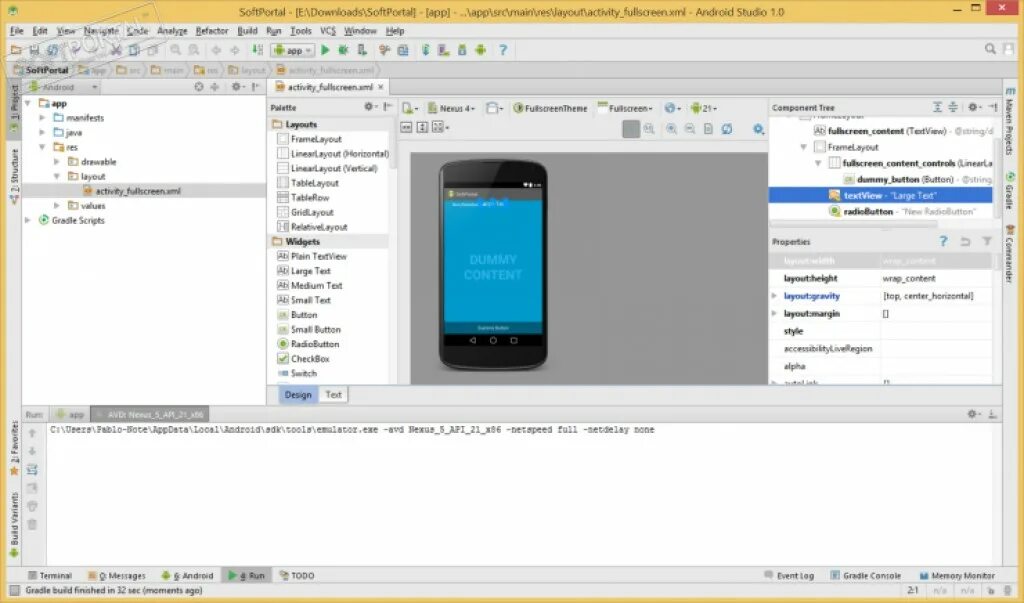Click the Make Project icon

click(258, 50)
